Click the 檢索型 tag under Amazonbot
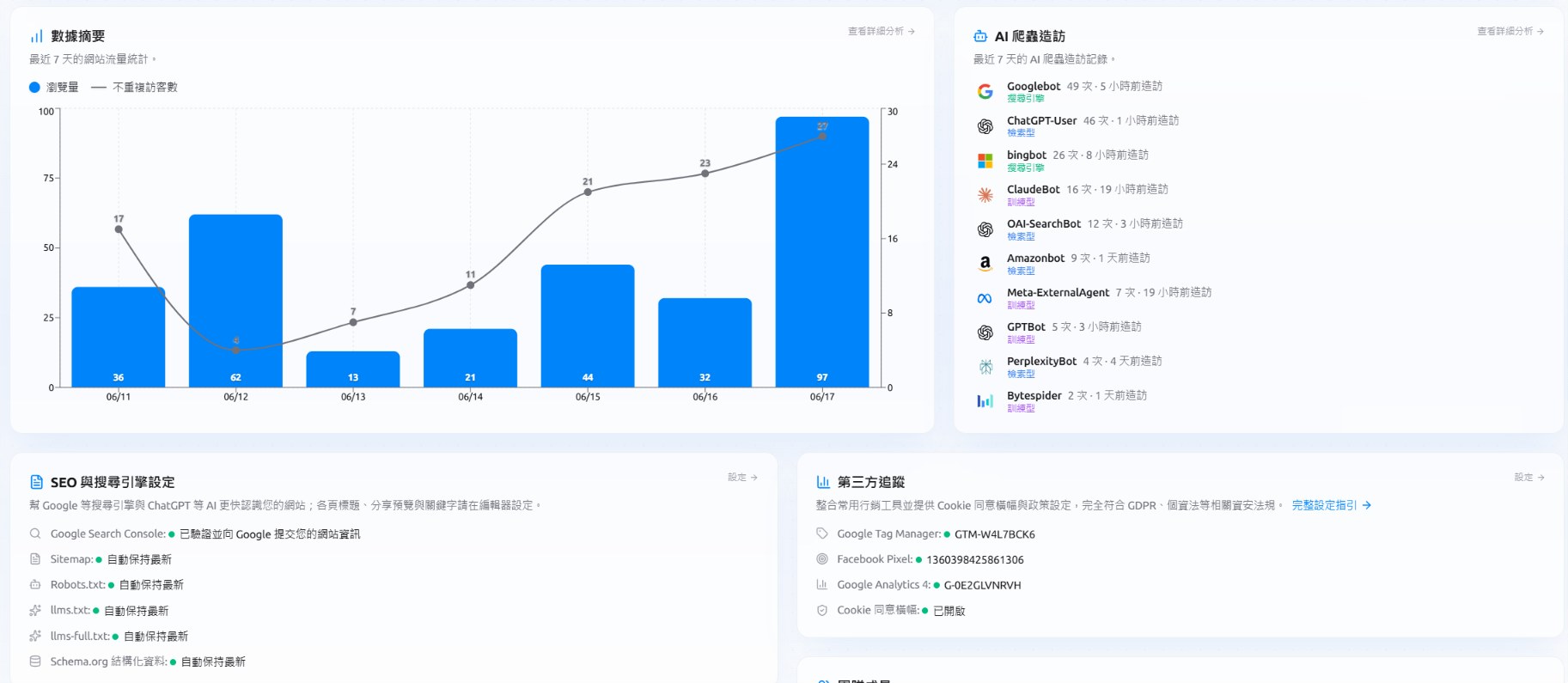 pyautogui.click(x=1021, y=271)
